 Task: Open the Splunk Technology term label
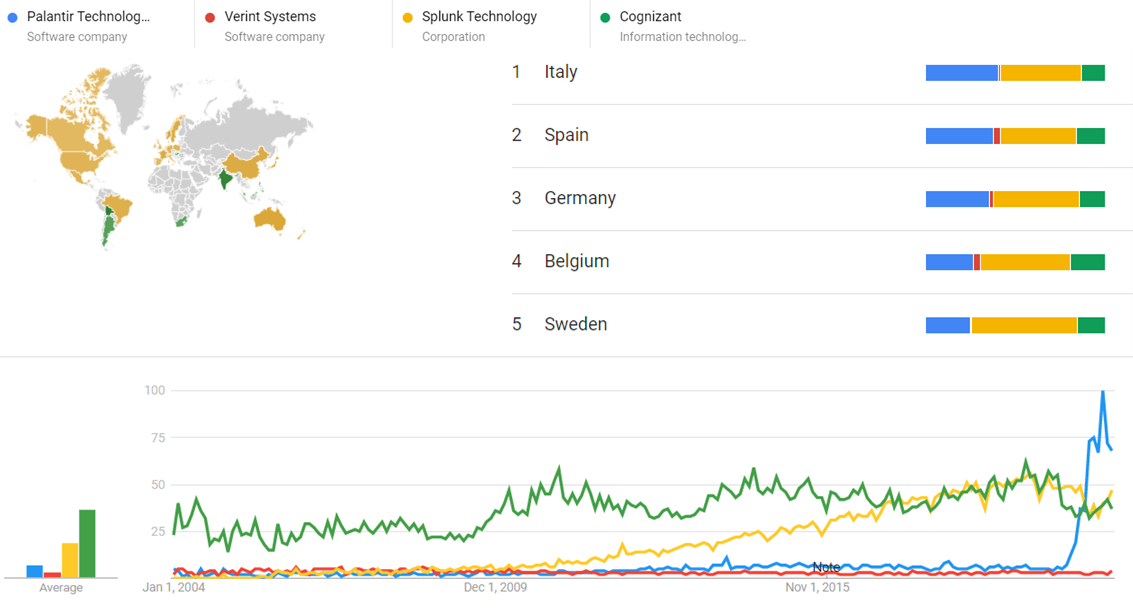coord(479,17)
